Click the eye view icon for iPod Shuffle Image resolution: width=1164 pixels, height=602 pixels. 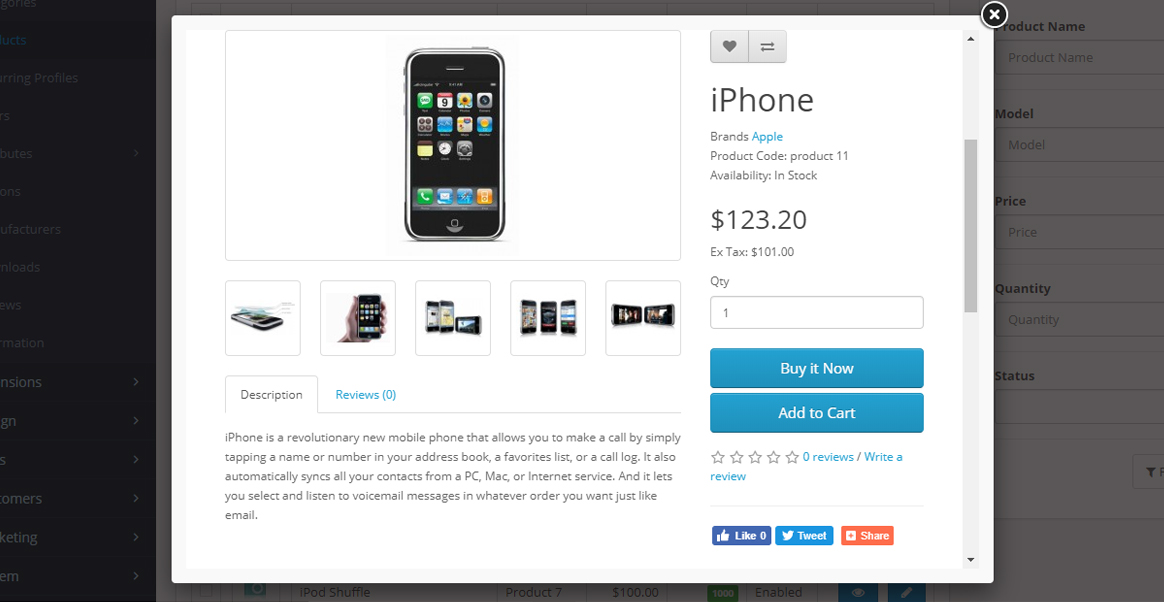click(x=858, y=592)
